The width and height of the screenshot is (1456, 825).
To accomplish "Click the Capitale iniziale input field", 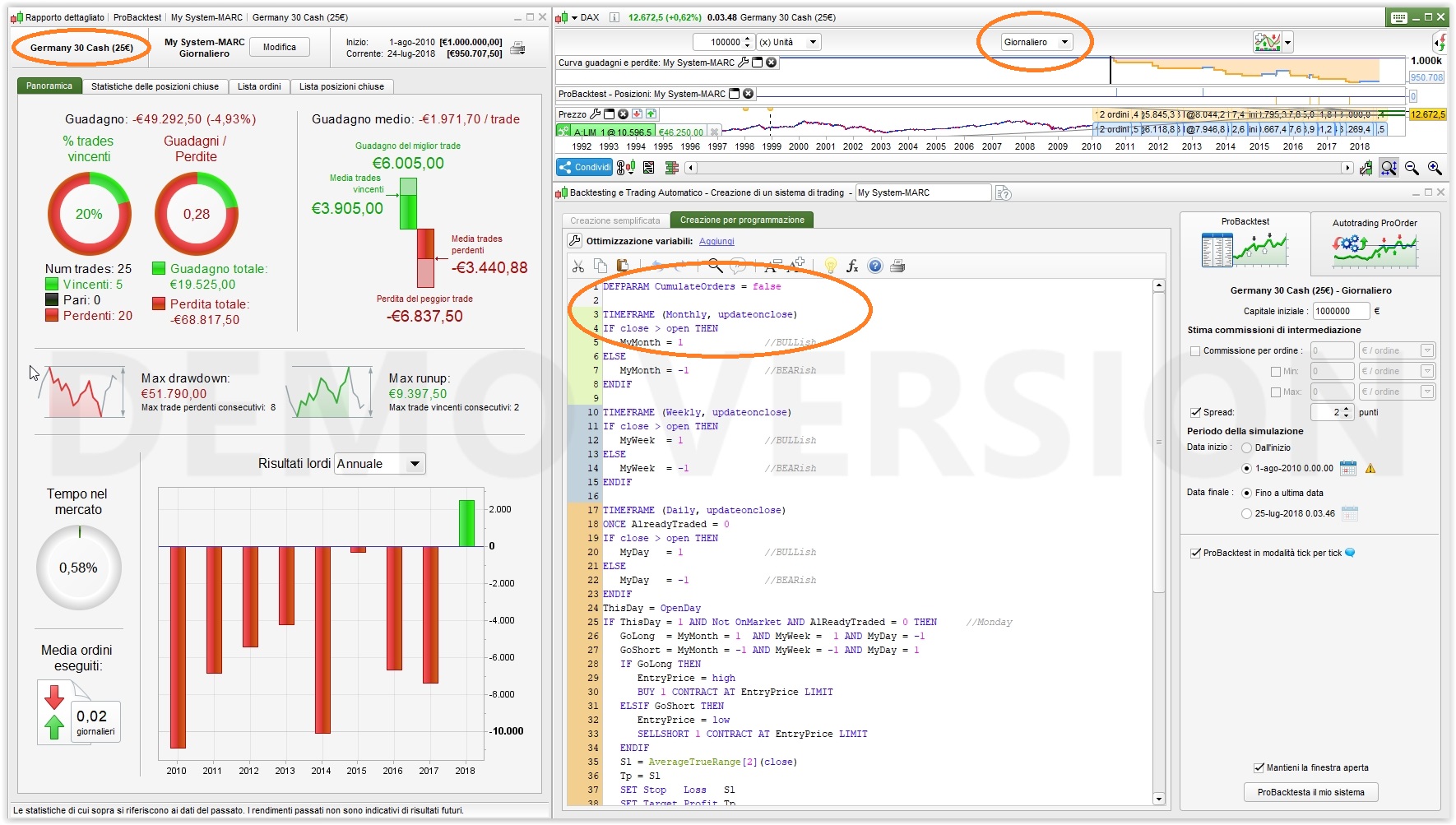I will 1341,311.
